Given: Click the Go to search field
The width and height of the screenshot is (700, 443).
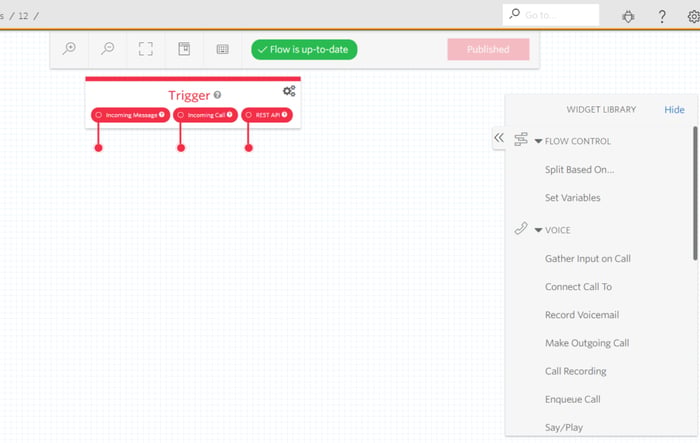Looking at the screenshot, I should coord(551,15).
